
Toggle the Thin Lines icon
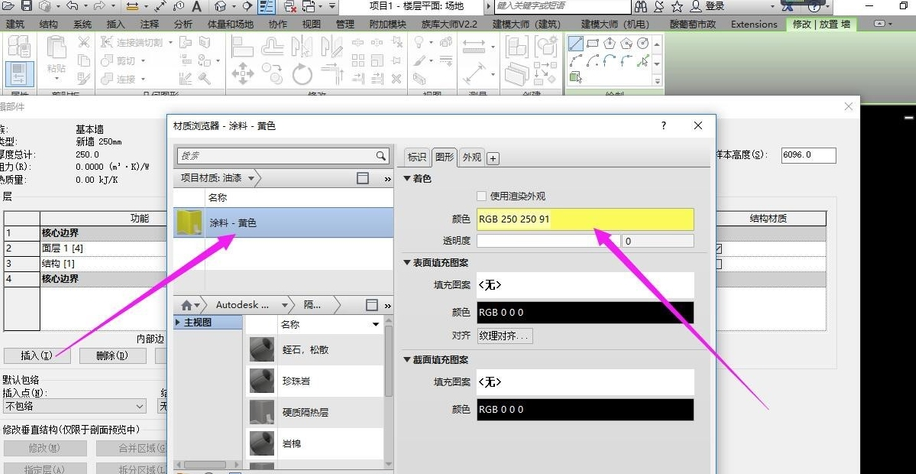pyautogui.click(x=267, y=7)
